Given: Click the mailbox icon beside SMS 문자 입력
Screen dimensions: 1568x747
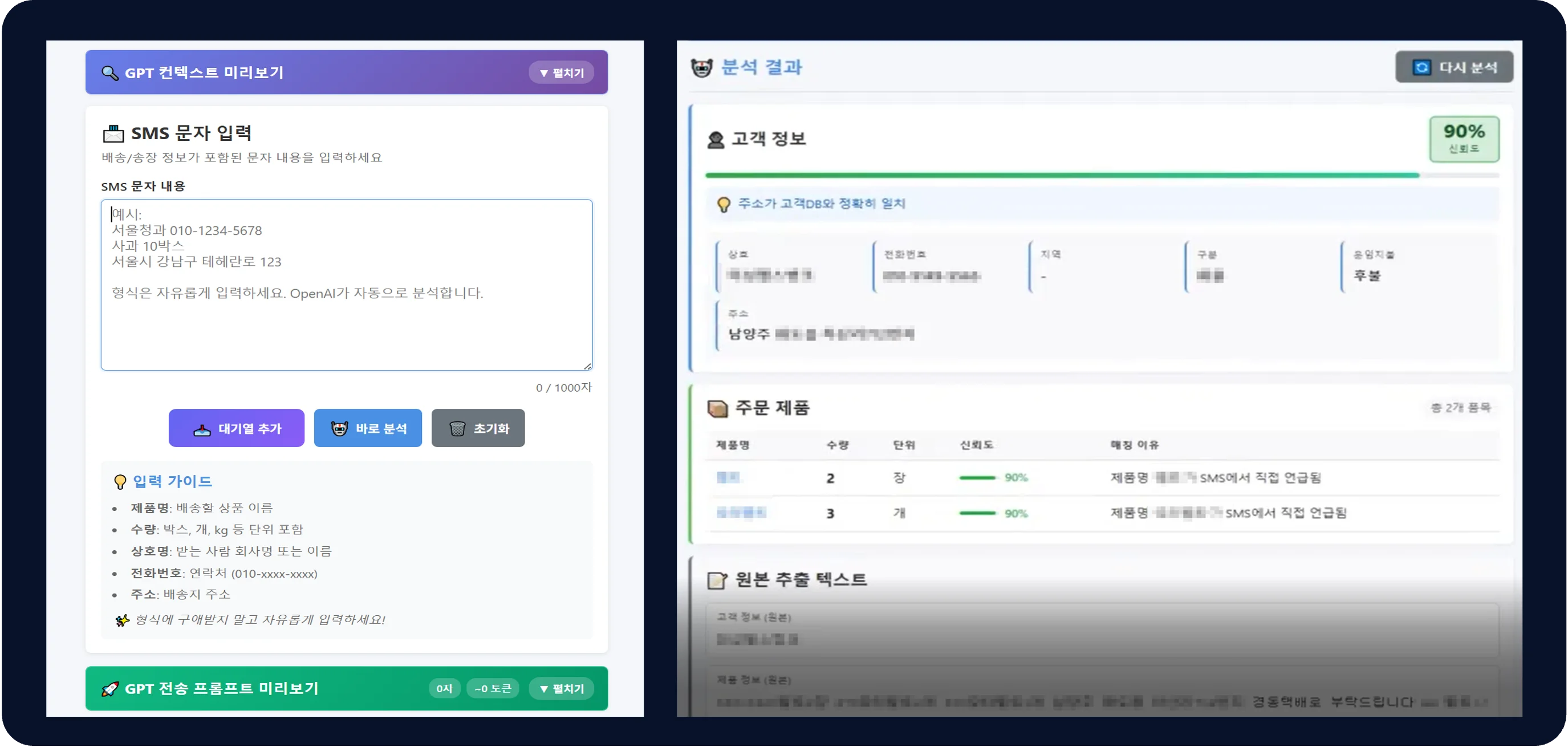Looking at the screenshot, I should 113,133.
